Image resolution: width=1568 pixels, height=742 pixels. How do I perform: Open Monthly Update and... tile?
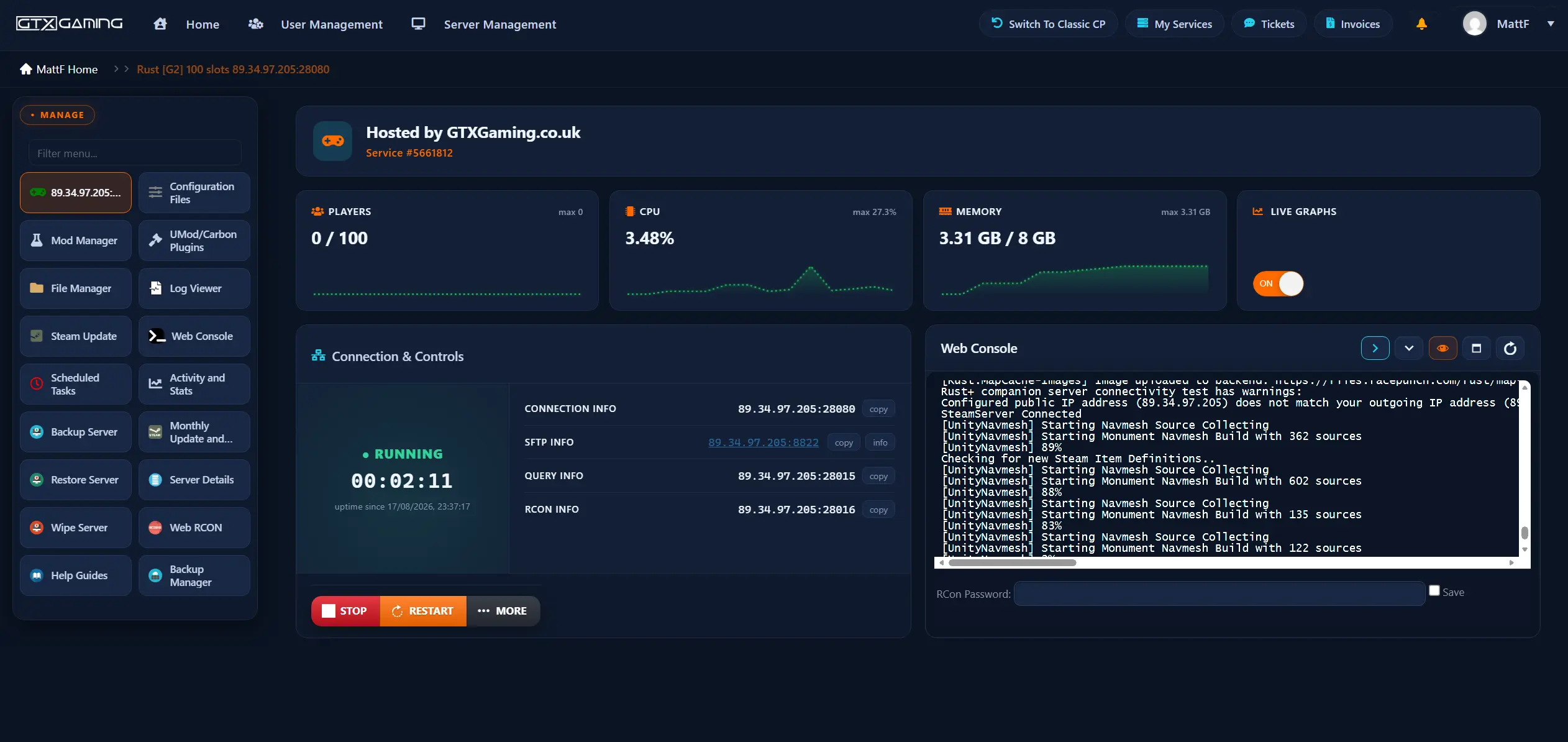tap(194, 432)
